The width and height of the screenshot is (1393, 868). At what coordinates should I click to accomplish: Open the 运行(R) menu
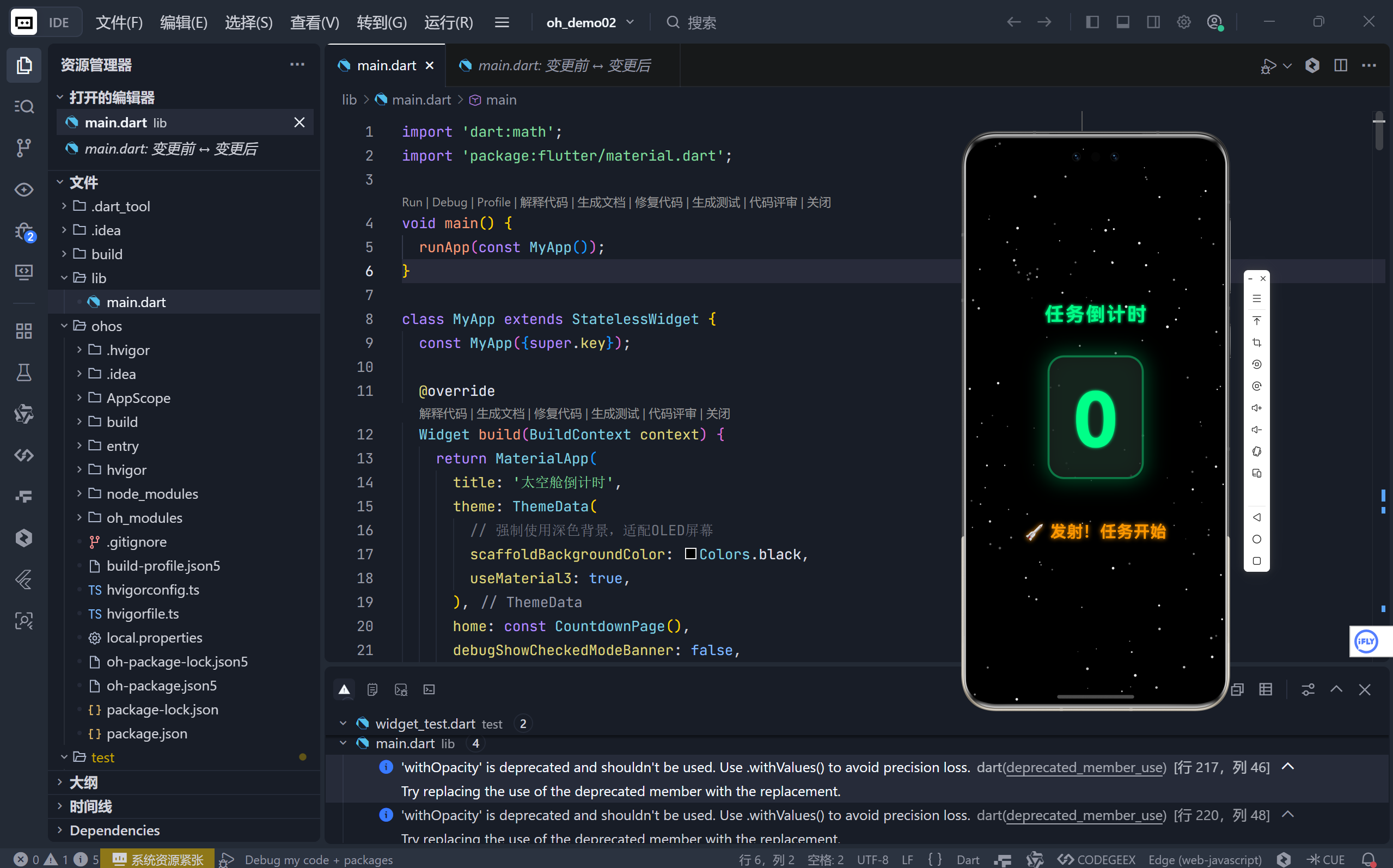pyautogui.click(x=448, y=22)
